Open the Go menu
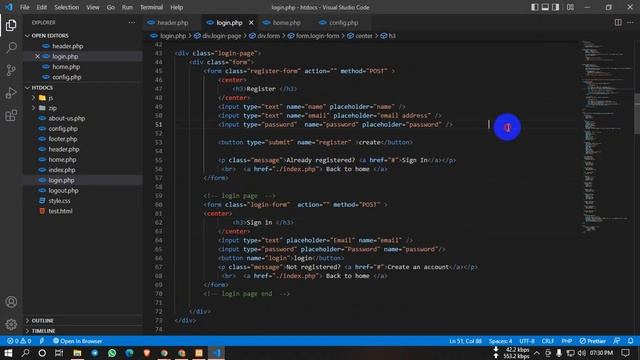The height and width of the screenshot is (360, 640). click(x=111, y=7)
